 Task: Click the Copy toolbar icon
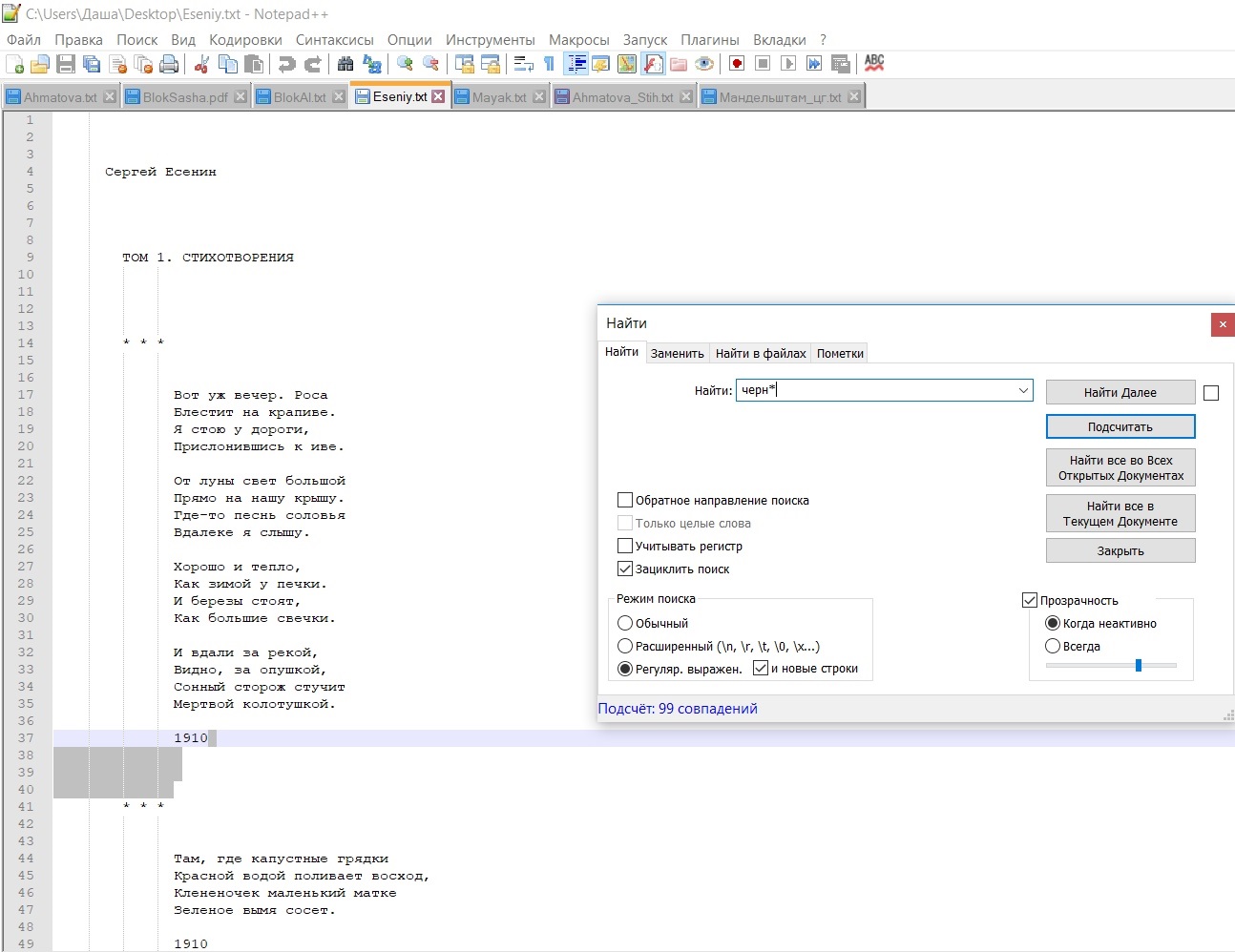[x=227, y=64]
